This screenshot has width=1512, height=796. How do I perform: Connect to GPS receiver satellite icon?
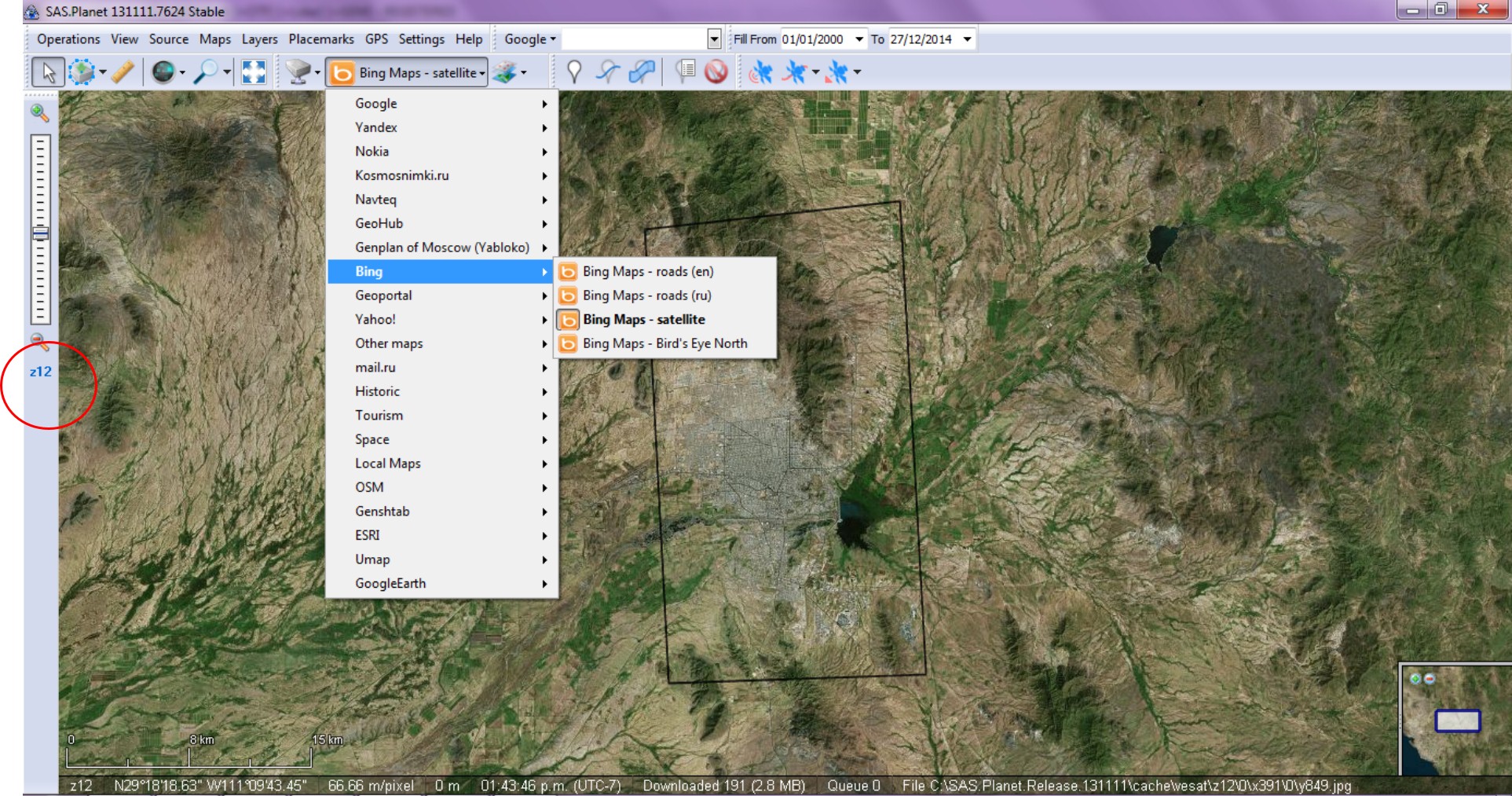pyautogui.click(x=760, y=73)
